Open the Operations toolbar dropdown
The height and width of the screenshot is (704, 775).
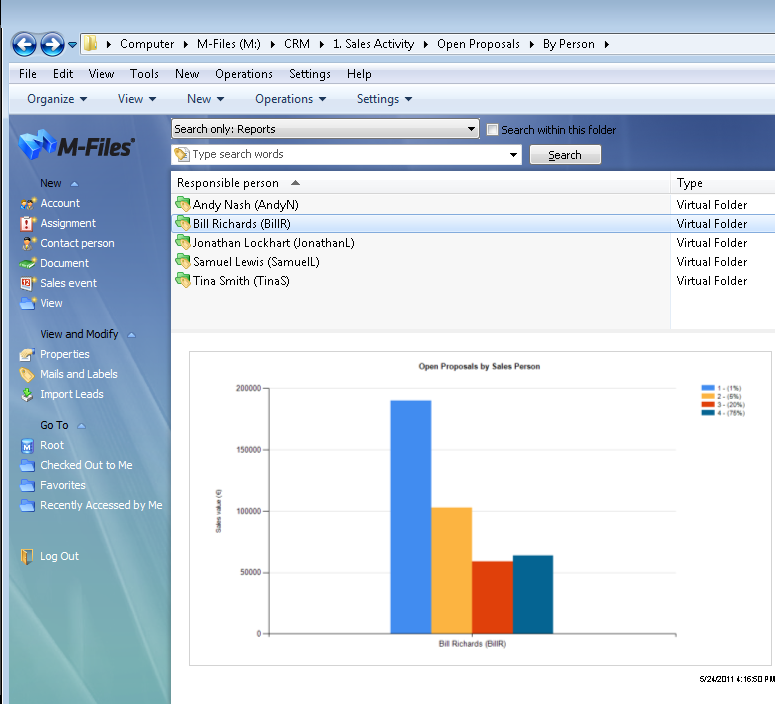(x=291, y=99)
